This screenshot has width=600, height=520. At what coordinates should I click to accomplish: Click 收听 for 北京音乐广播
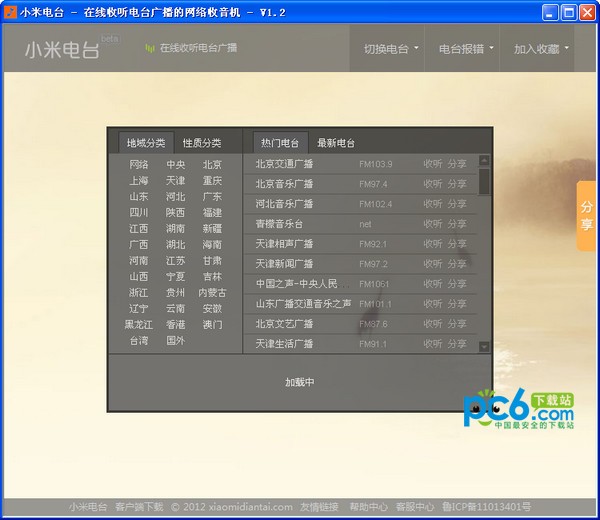click(x=433, y=184)
